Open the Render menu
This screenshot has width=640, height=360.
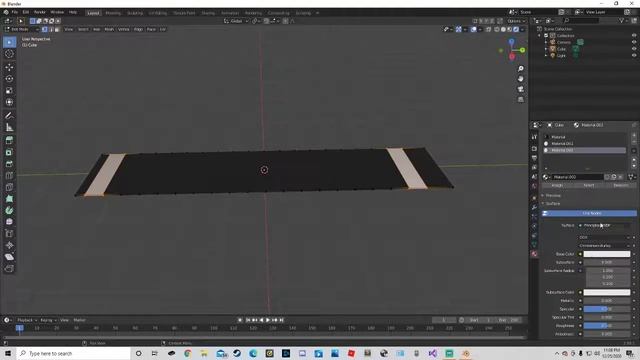coord(40,12)
